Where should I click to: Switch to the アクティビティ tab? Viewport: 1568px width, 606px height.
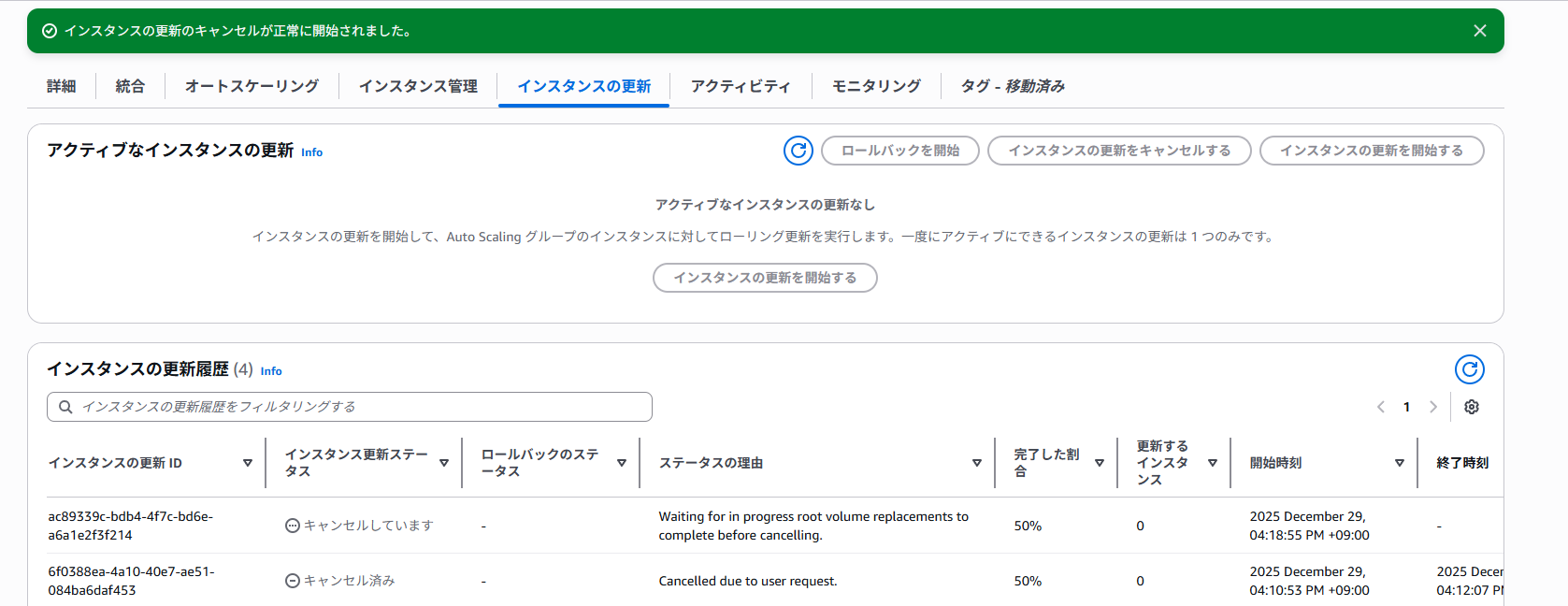740,86
